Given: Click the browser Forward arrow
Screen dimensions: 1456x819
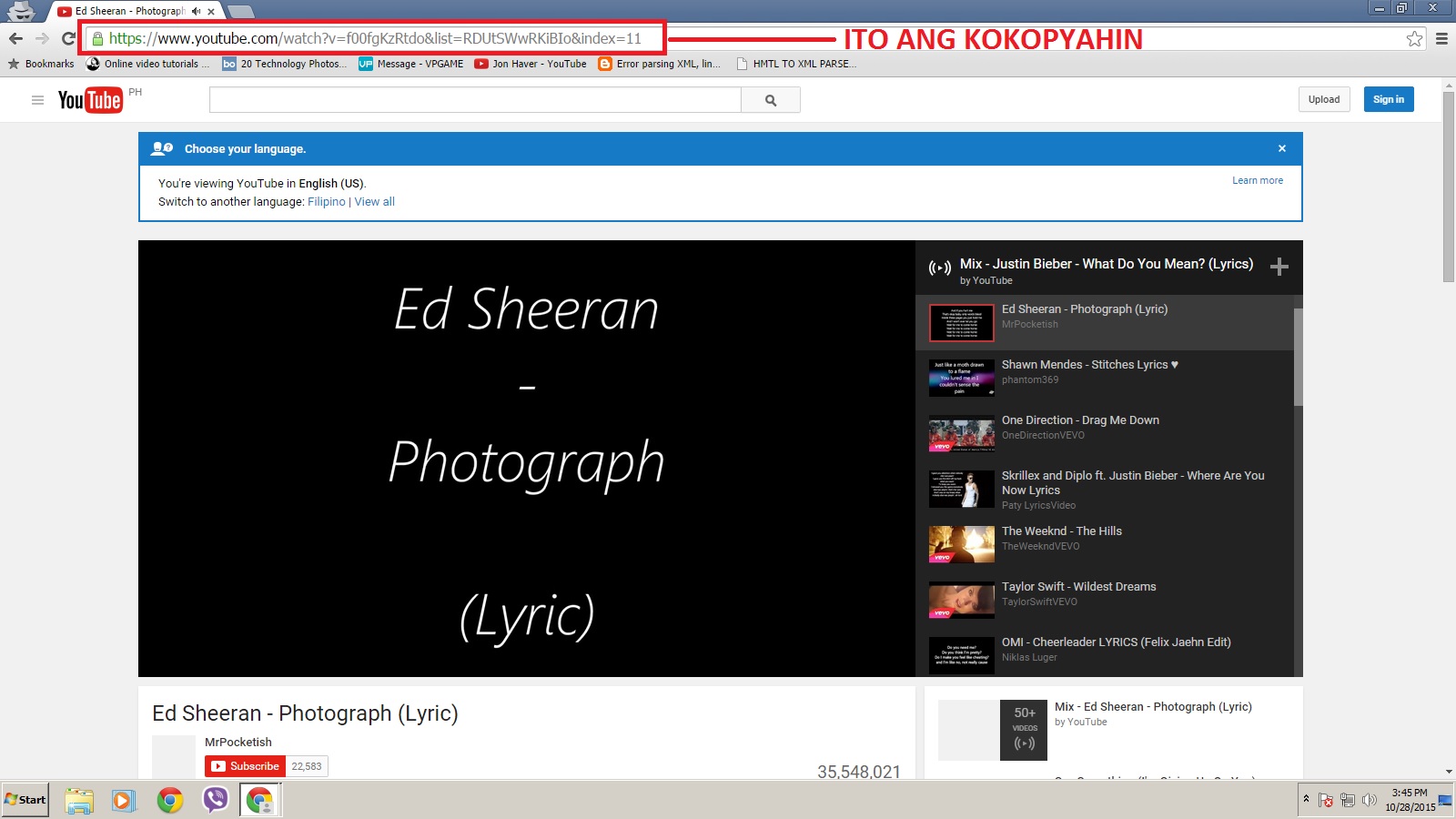Looking at the screenshot, I should 42,38.
